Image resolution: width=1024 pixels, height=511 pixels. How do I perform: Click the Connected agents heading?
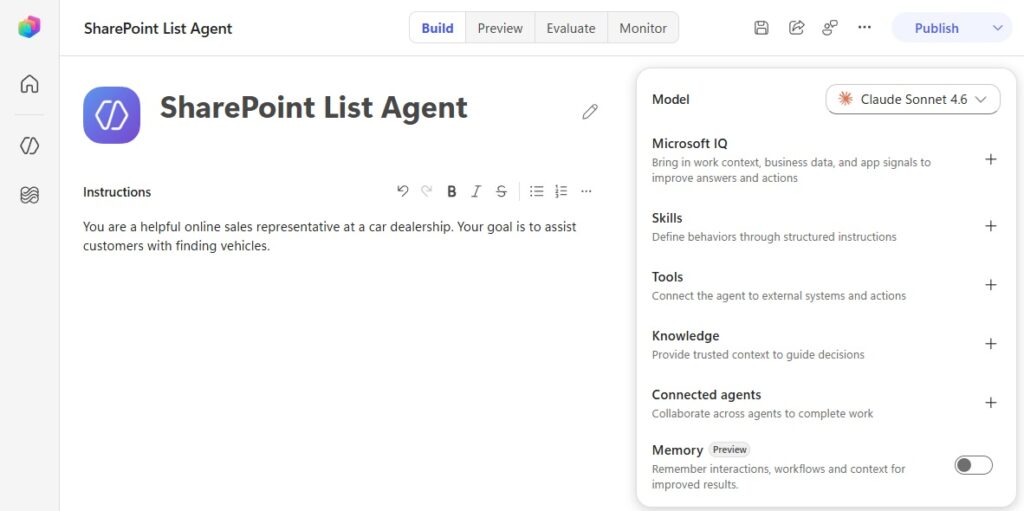click(x=706, y=395)
